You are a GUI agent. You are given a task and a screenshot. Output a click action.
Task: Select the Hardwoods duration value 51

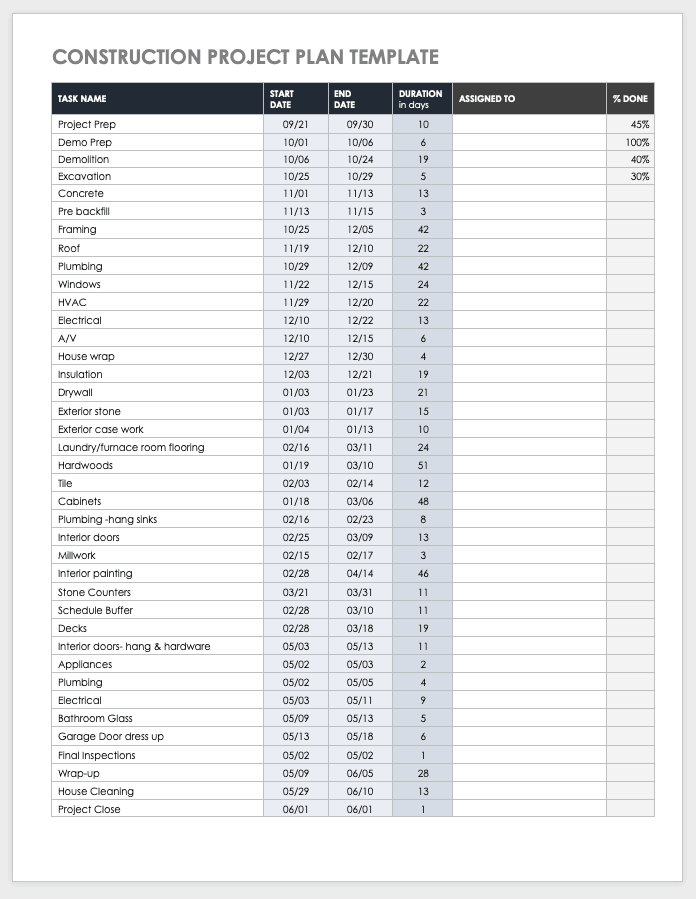click(423, 465)
